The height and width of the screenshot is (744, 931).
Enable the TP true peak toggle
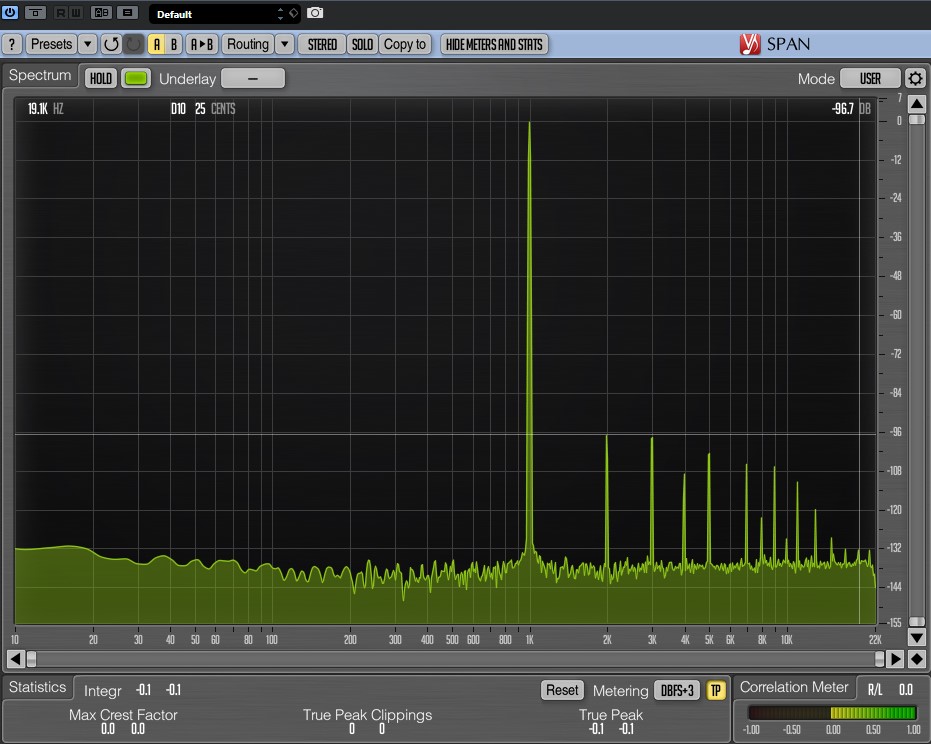(715, 690)
